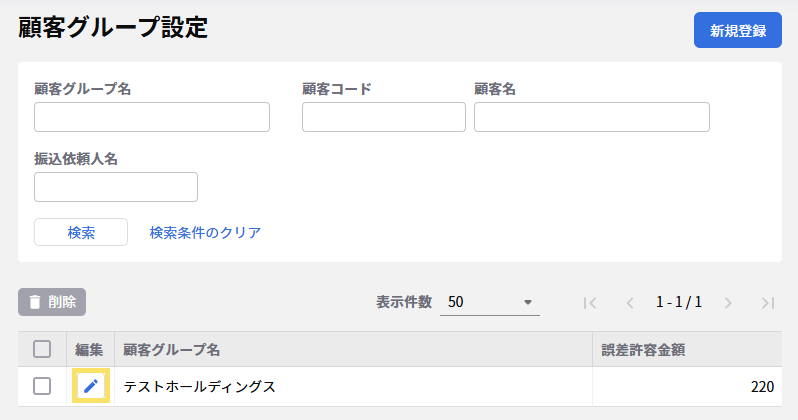Click into the 顧客コード input box
The height and width of the screenshot is (420, 798).
click(383, 117)
